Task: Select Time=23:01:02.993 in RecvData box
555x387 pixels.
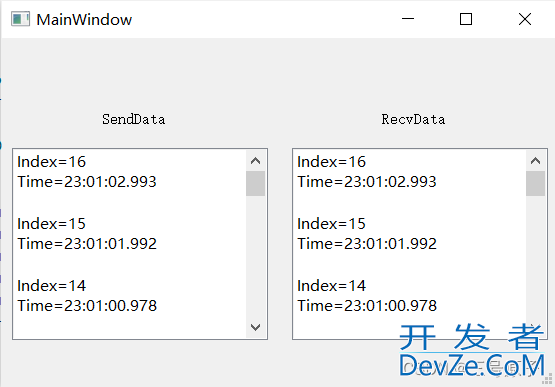Action: pyautogui.click(x=367, y=182)
